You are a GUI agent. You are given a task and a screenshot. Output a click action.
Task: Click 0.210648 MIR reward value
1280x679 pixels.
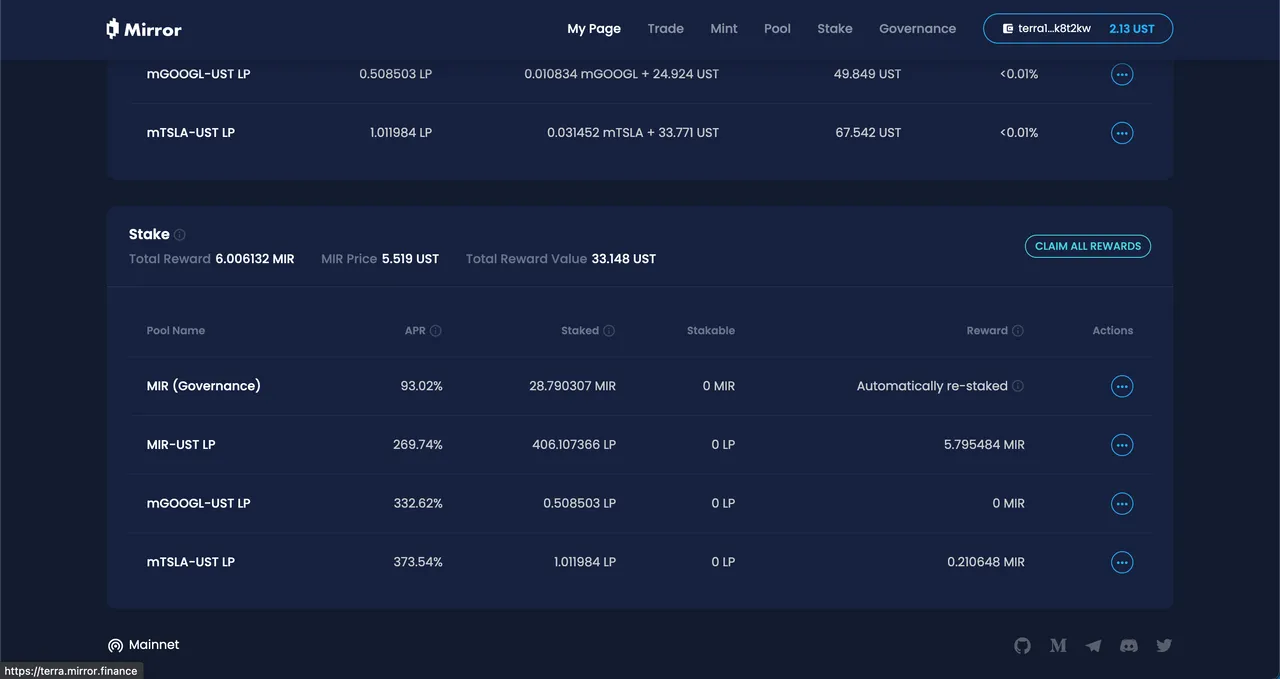[986, 562]
